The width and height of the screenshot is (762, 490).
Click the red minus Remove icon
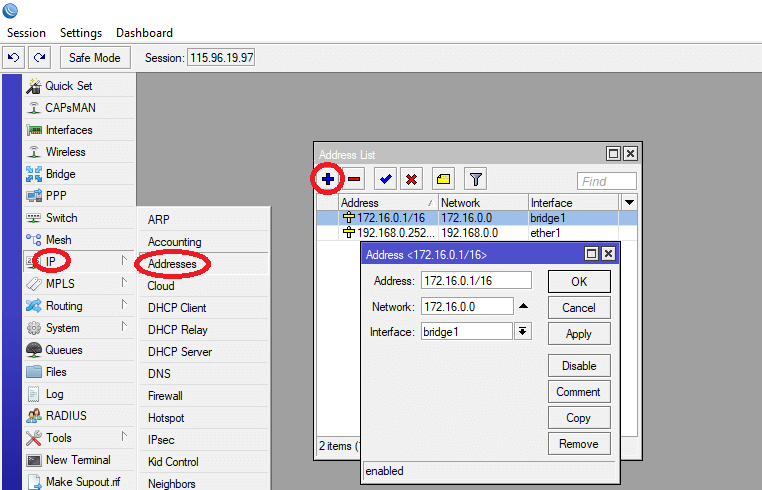click(354, 179)
